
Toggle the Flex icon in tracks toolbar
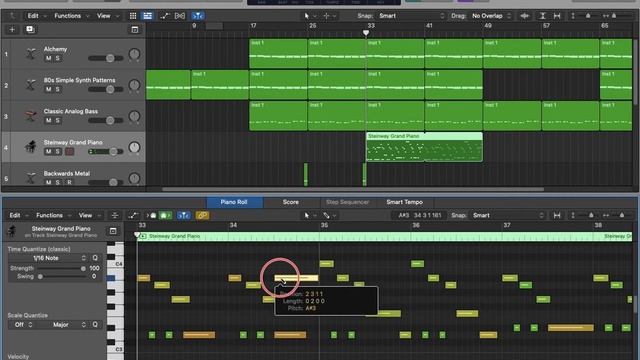(180, 16)
